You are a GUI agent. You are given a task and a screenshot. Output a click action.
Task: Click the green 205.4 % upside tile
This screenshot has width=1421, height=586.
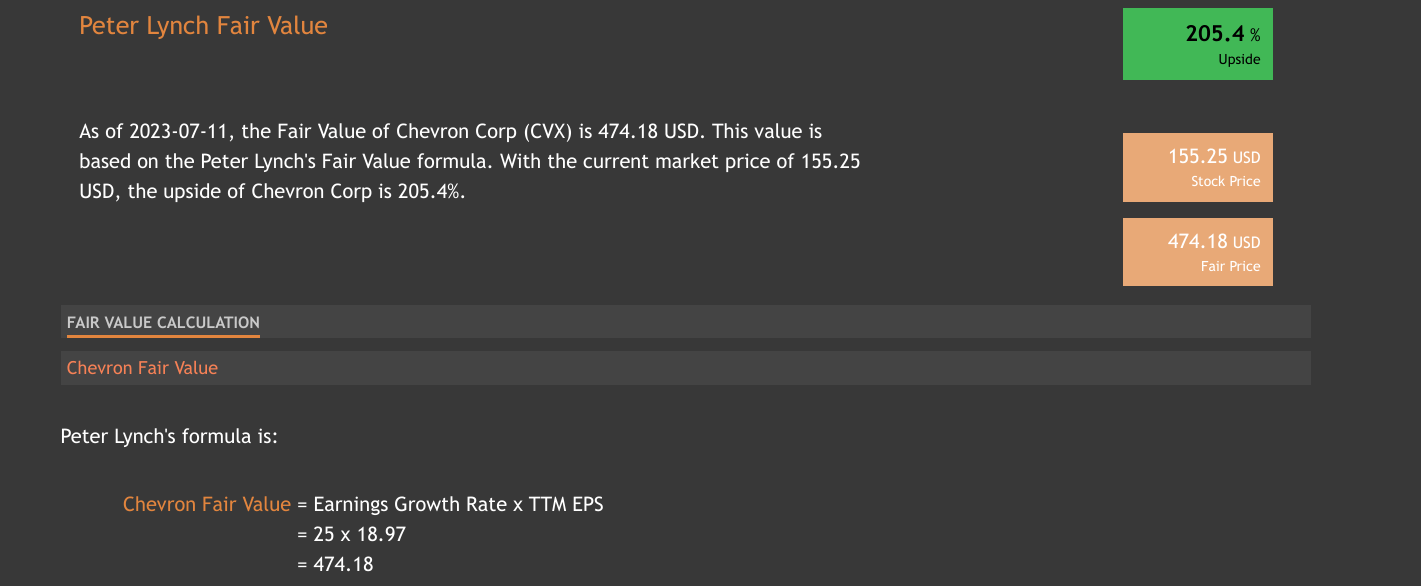click(1197, 44)
